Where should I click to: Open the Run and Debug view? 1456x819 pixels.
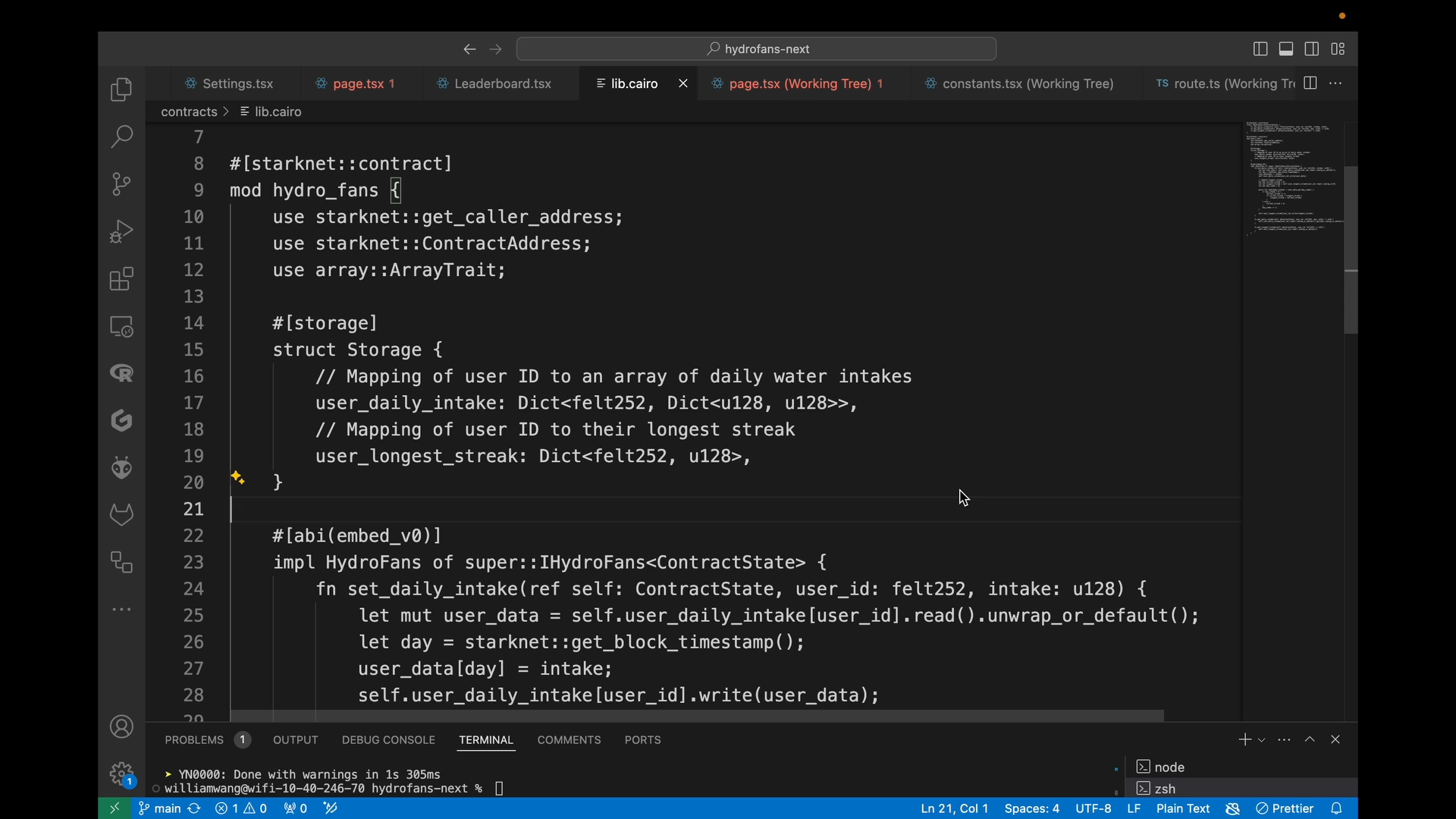point(121,231)
